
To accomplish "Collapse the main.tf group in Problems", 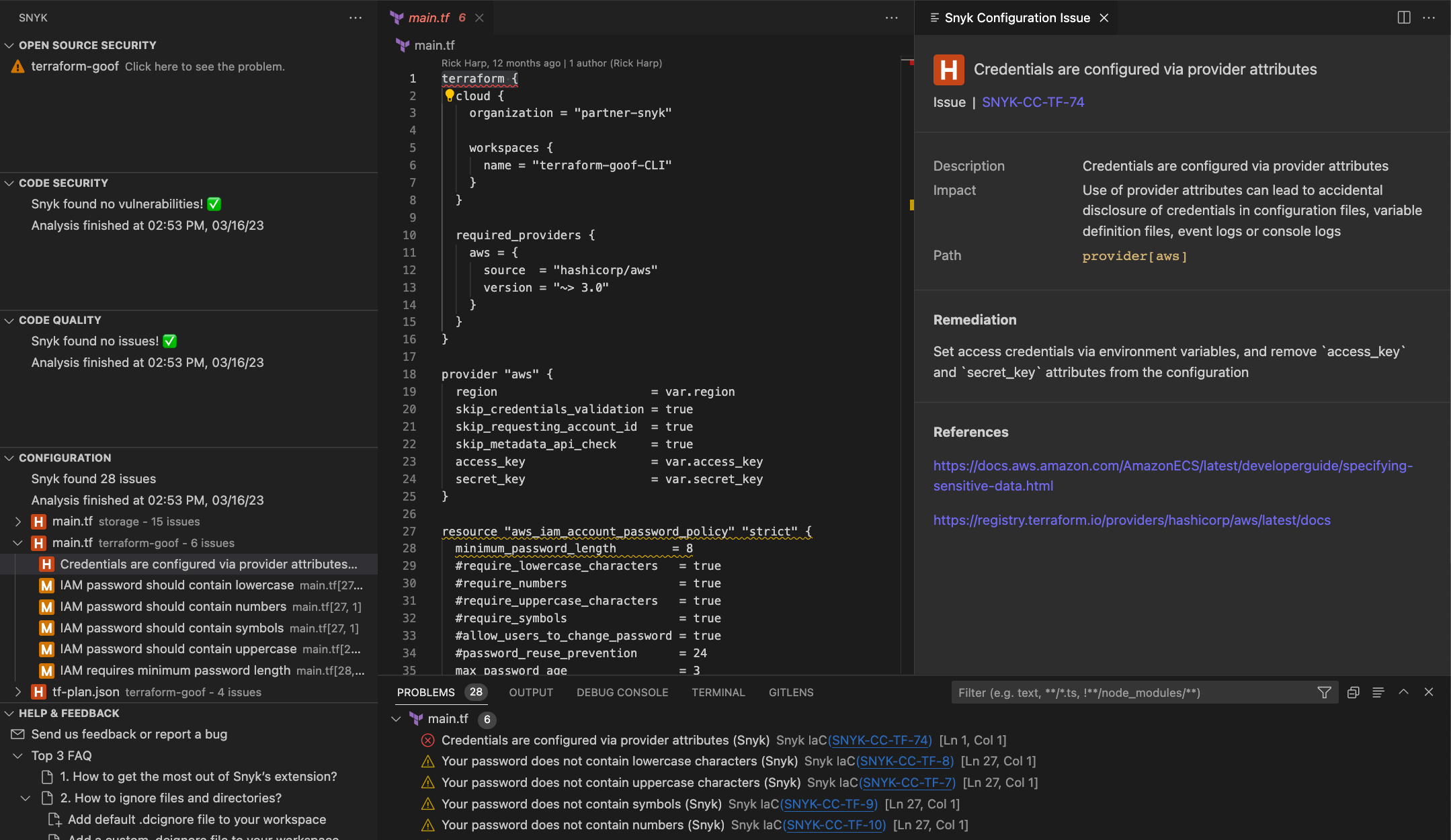I will pyautogui.click(x=397, y=719).
